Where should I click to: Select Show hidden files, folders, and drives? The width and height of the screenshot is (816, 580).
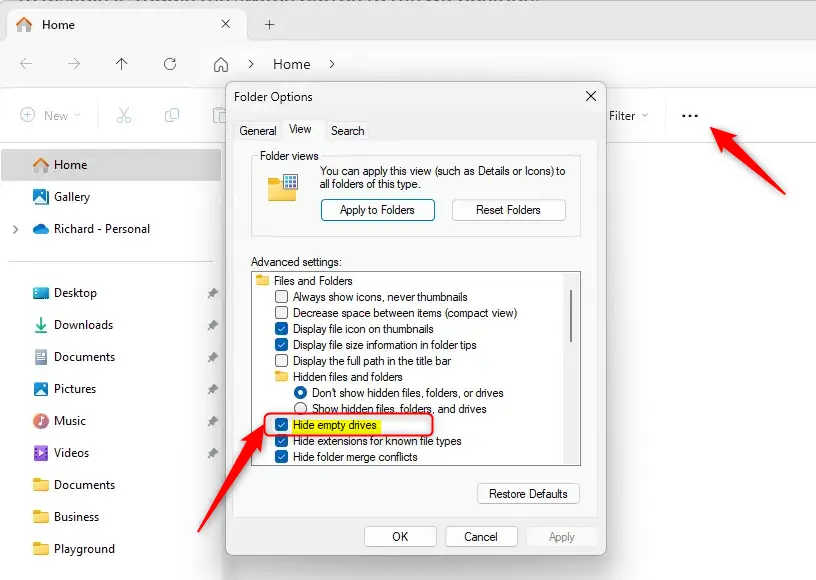pos(300,409)
